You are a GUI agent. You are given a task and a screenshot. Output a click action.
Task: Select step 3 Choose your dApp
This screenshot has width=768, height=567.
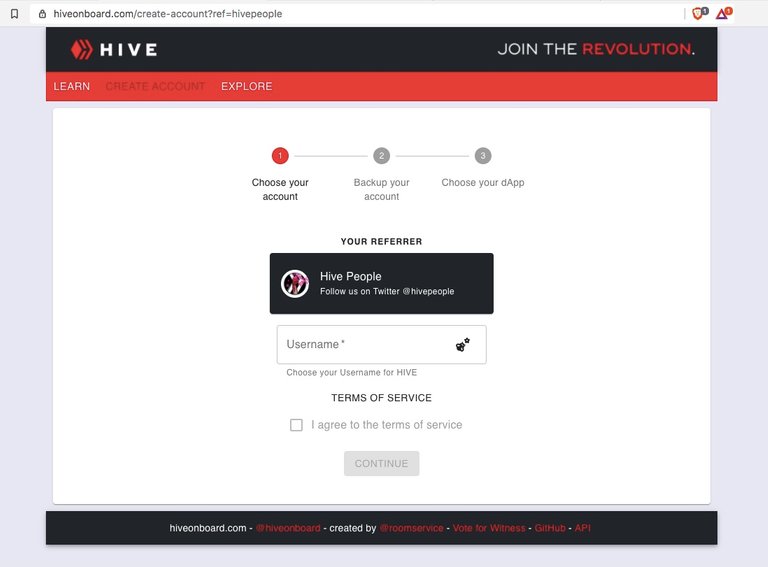click(x=483, y=168)
